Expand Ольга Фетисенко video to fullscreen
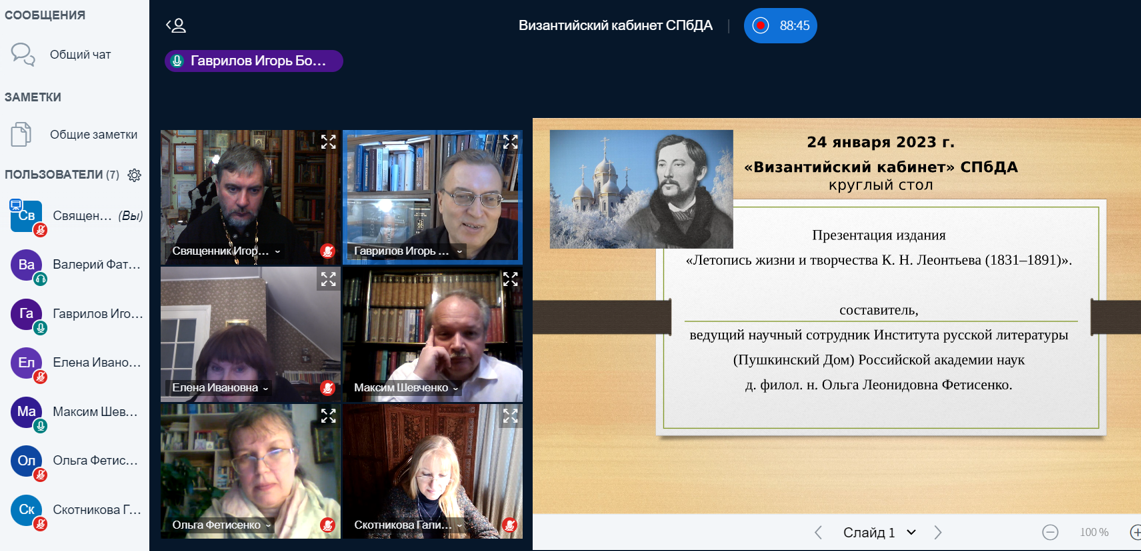The height and width of the screenshot is (551, 1141). tap(328, 416)
